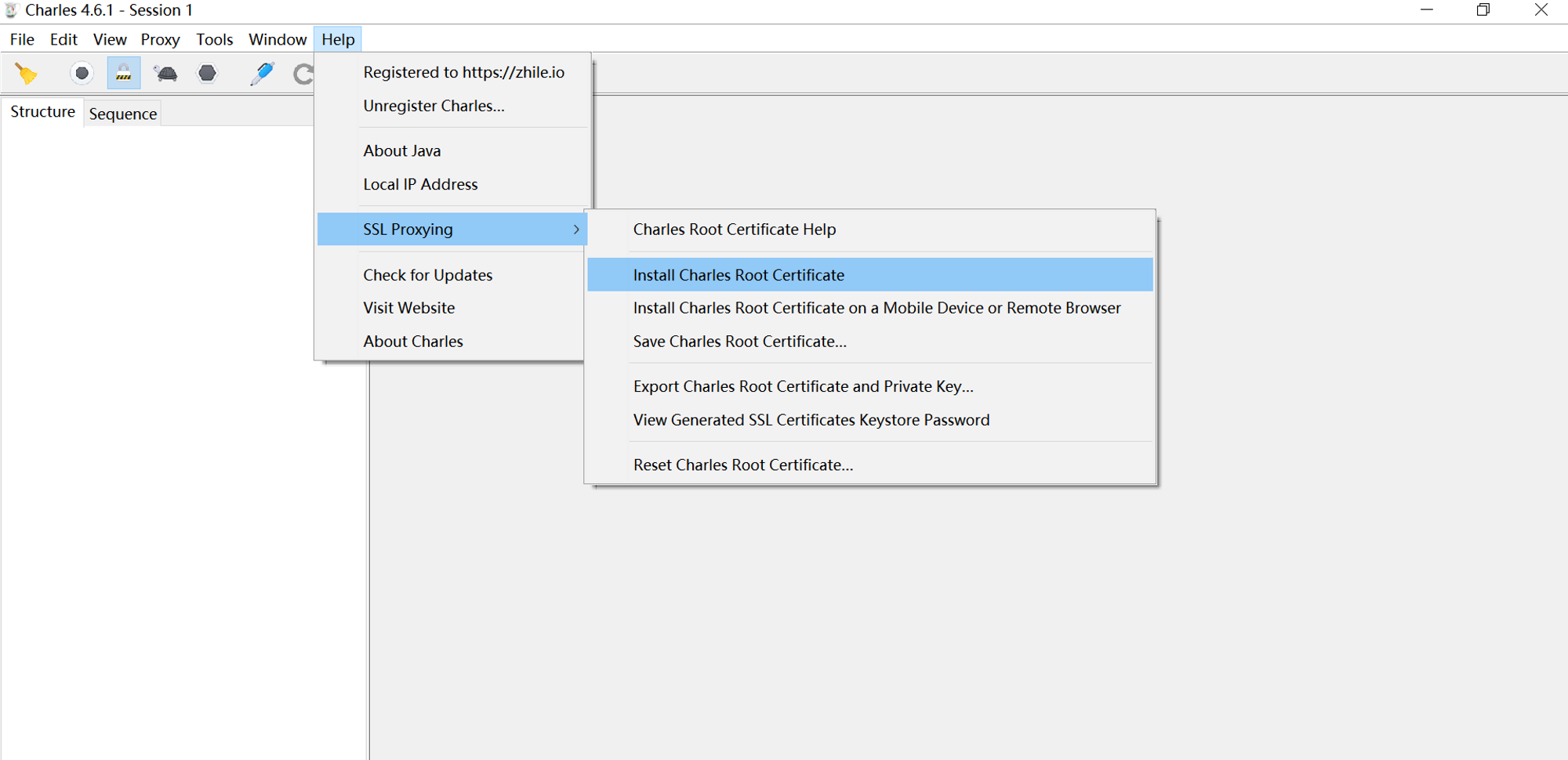Click Charles app icon in title bar

pos(12,10)
